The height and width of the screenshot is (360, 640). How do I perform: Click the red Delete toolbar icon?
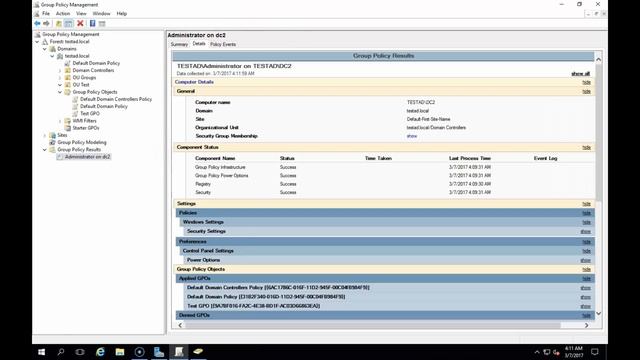pyautogui.click(x=80, y=23)
